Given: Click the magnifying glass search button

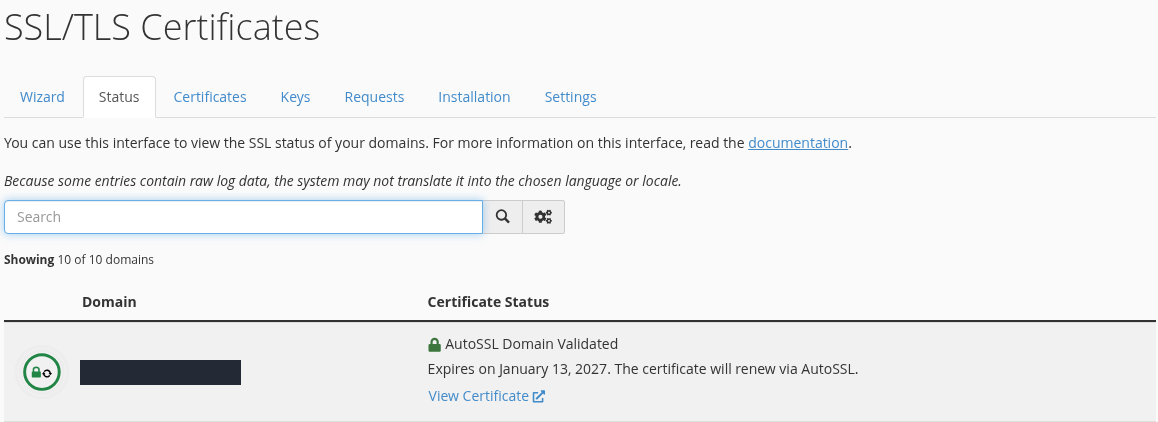Looking at the screenshot, I should [x=503, y=217].
